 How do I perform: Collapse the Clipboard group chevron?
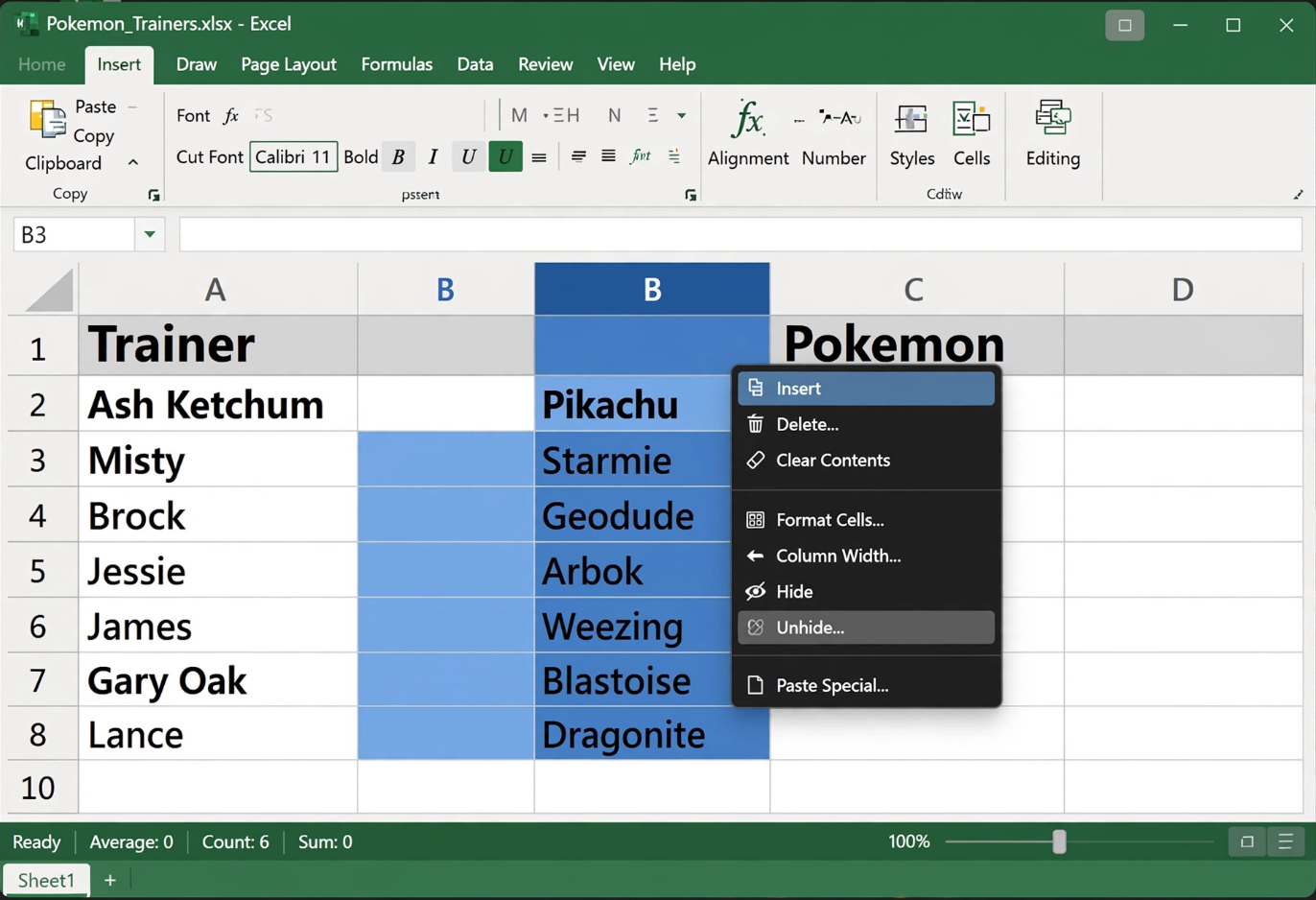(x=133, y=163)
